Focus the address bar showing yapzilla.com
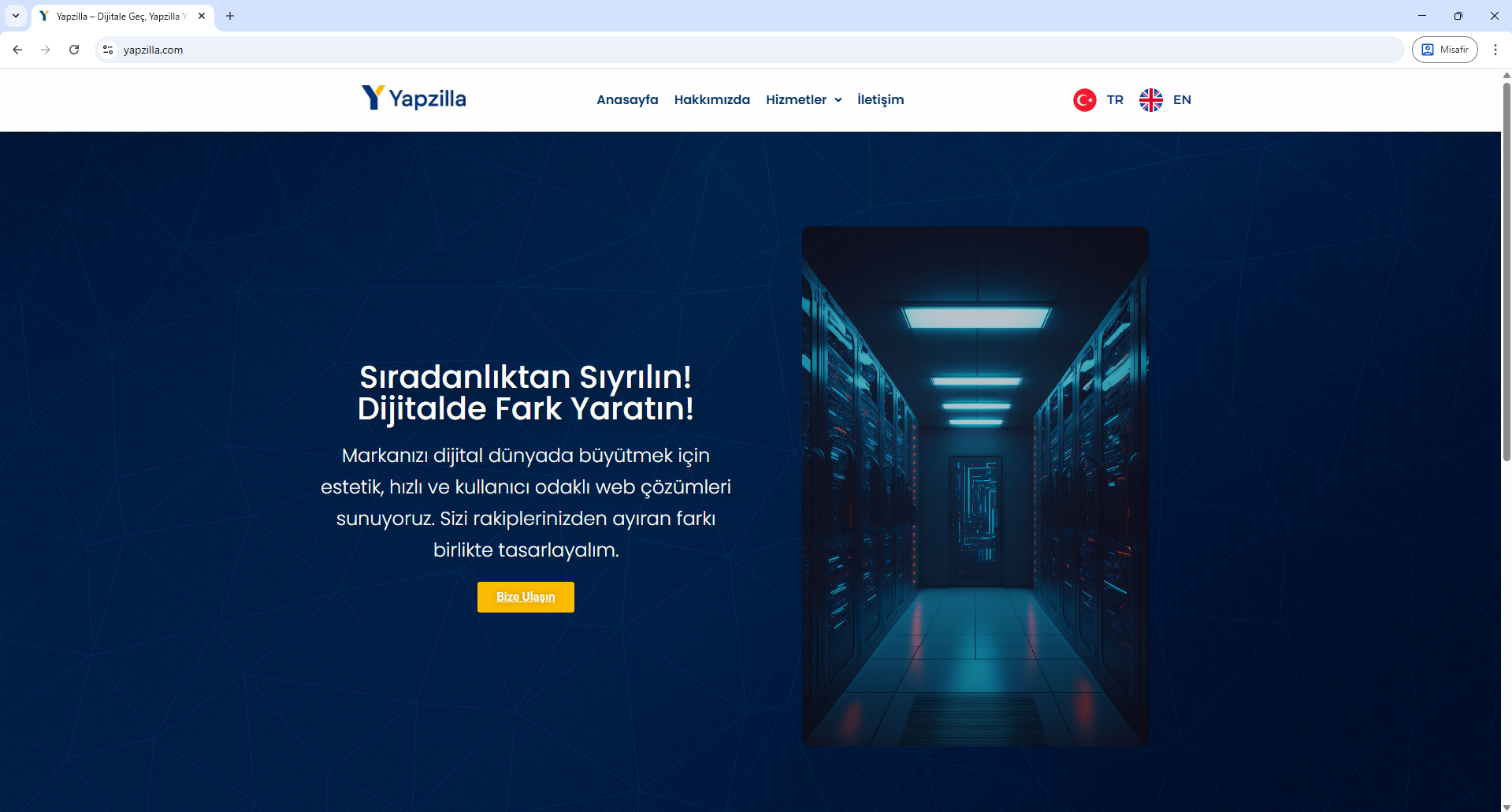1512x812 pixels. coord(749,50)
